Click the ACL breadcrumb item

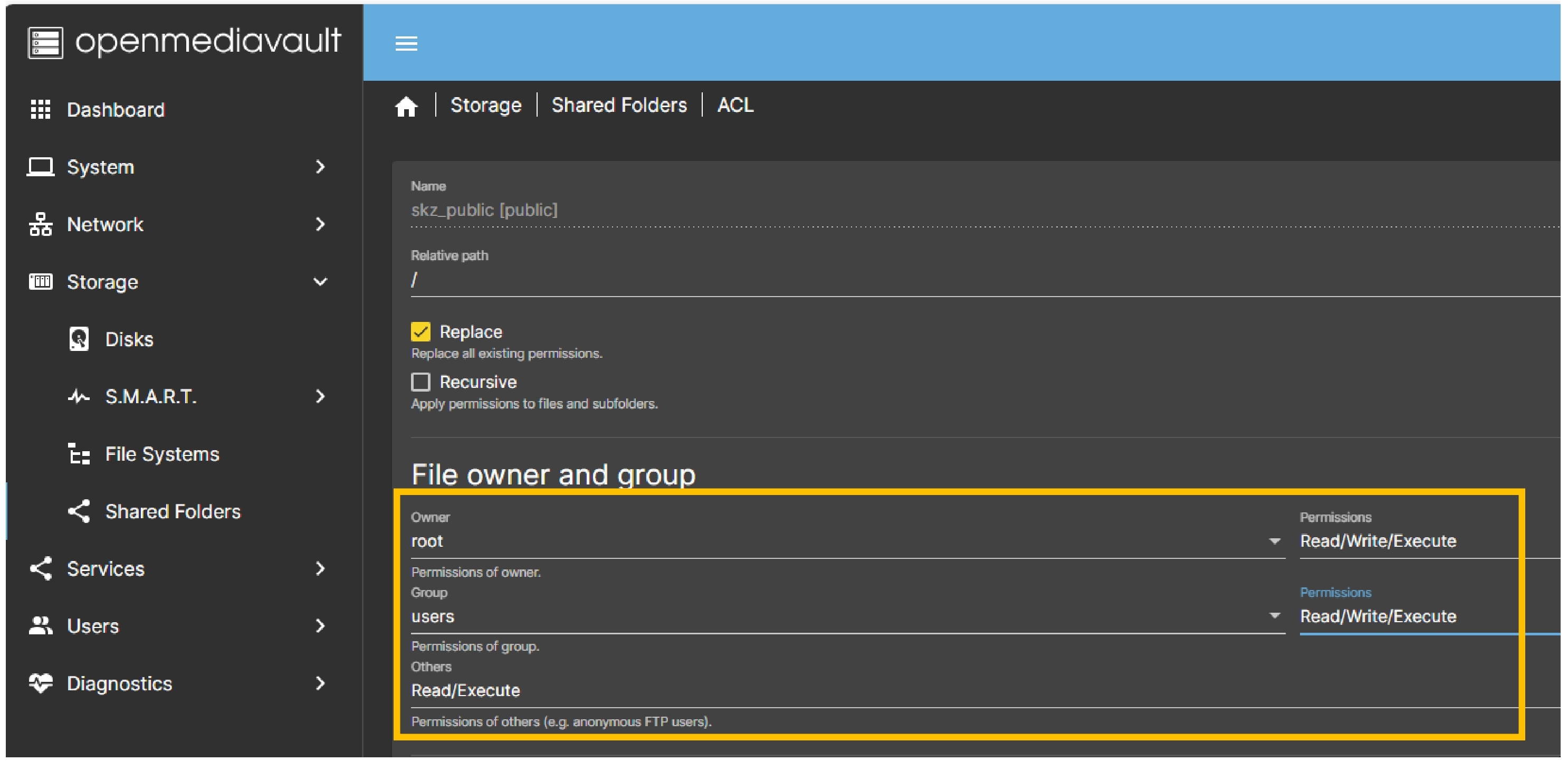tap(735, 104)
